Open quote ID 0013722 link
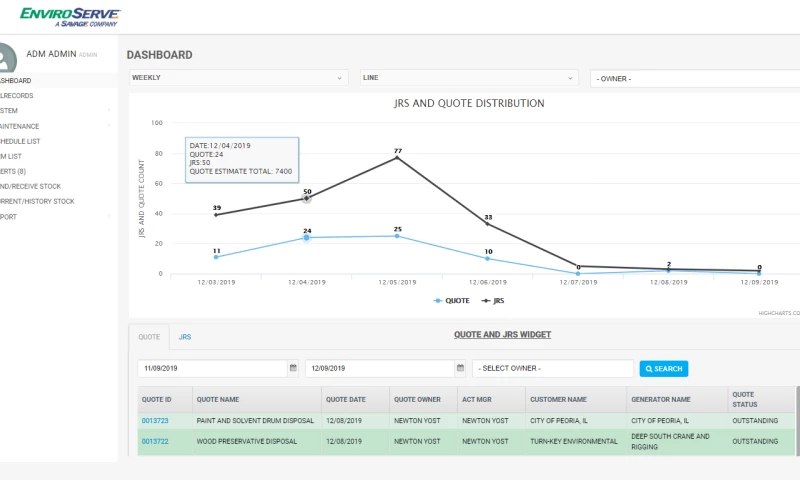The width and height of the screenshot is (800, 480). [155, 441]
